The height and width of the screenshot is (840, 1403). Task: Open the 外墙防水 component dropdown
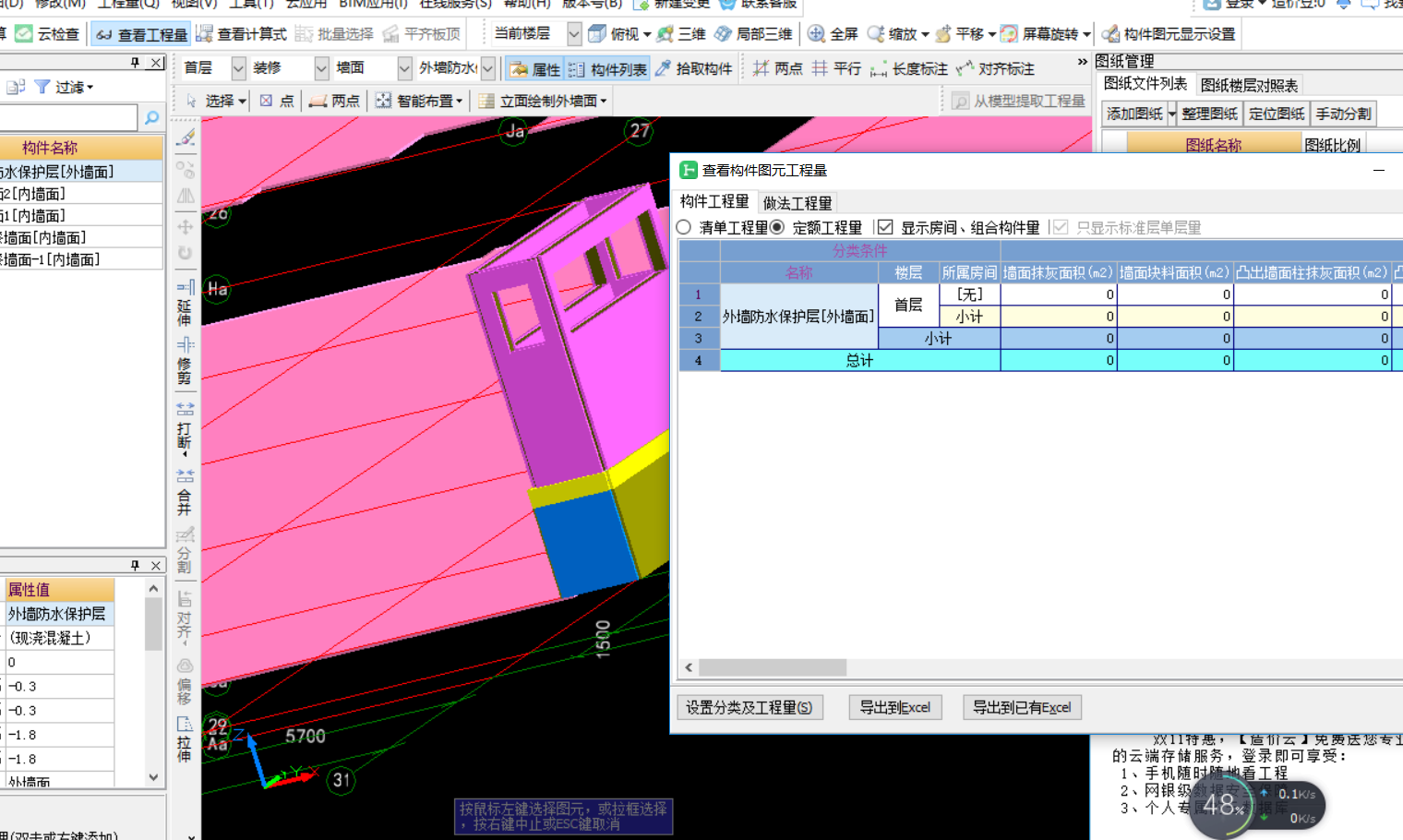(x=488, y=68)
